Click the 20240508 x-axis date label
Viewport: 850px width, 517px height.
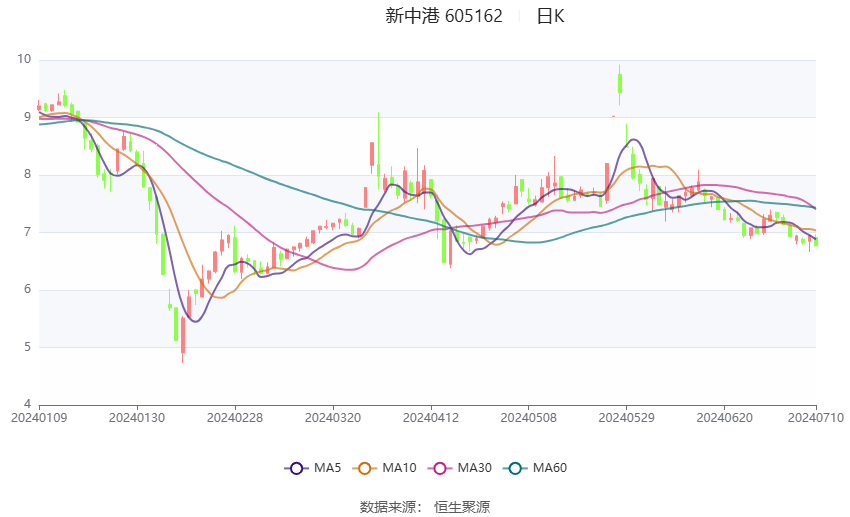pos(529,418)
